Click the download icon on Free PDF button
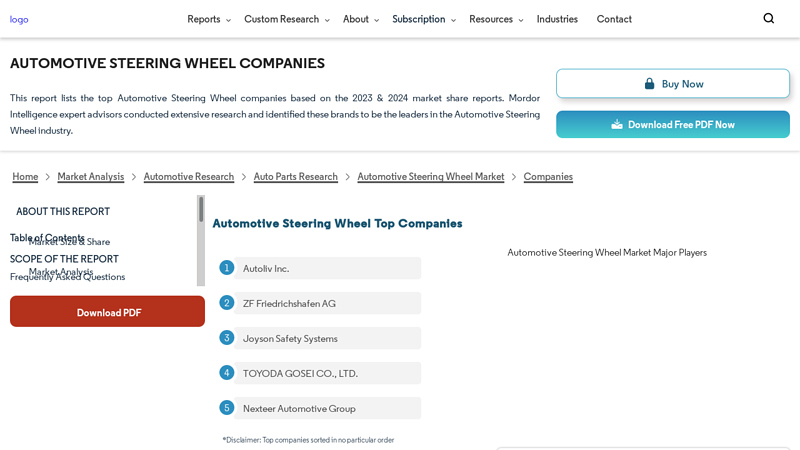This screenshot has height=450, width=800. pos(617,124)
